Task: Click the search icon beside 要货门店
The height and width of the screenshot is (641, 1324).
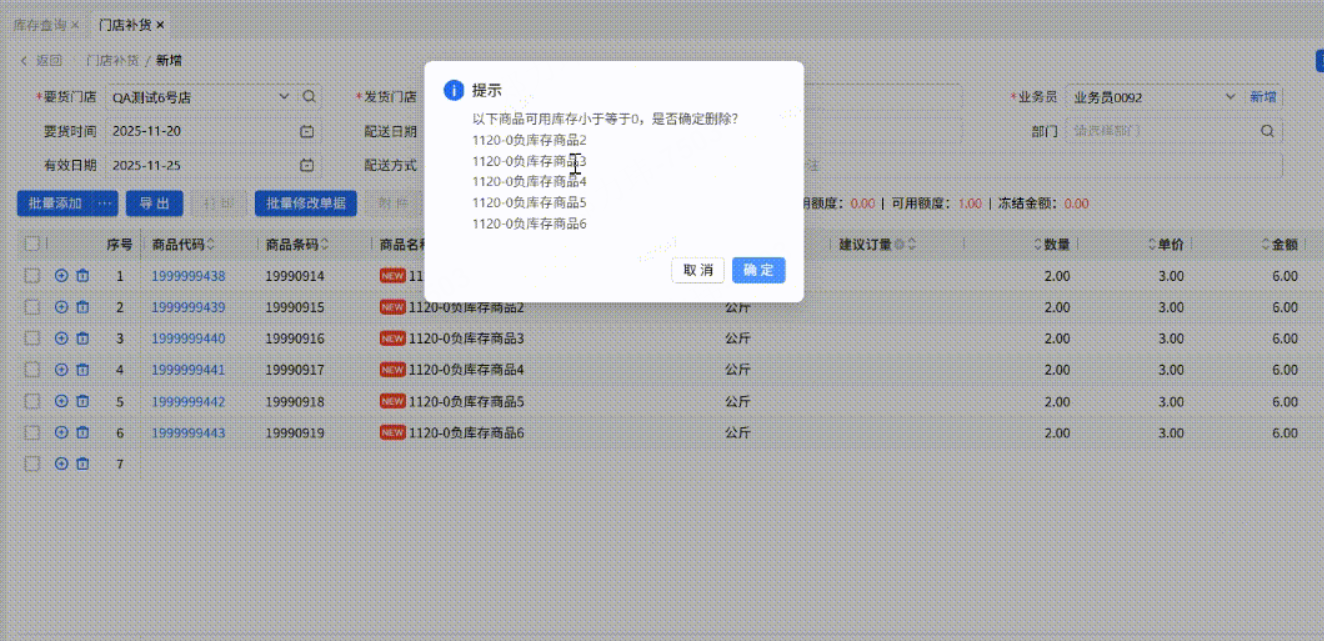Action: (309, 97)
